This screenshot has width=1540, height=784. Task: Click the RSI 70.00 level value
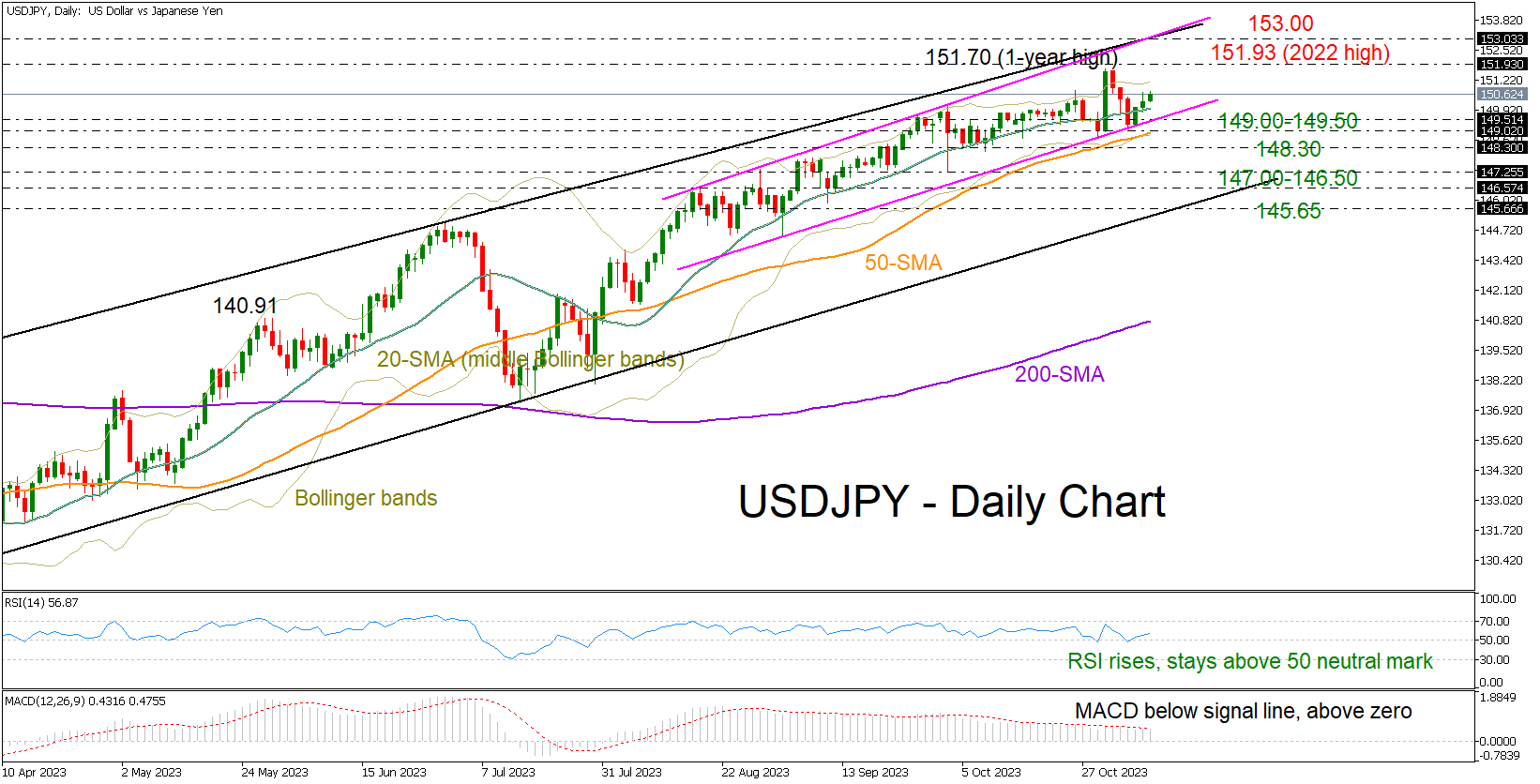coord(1495,622)
